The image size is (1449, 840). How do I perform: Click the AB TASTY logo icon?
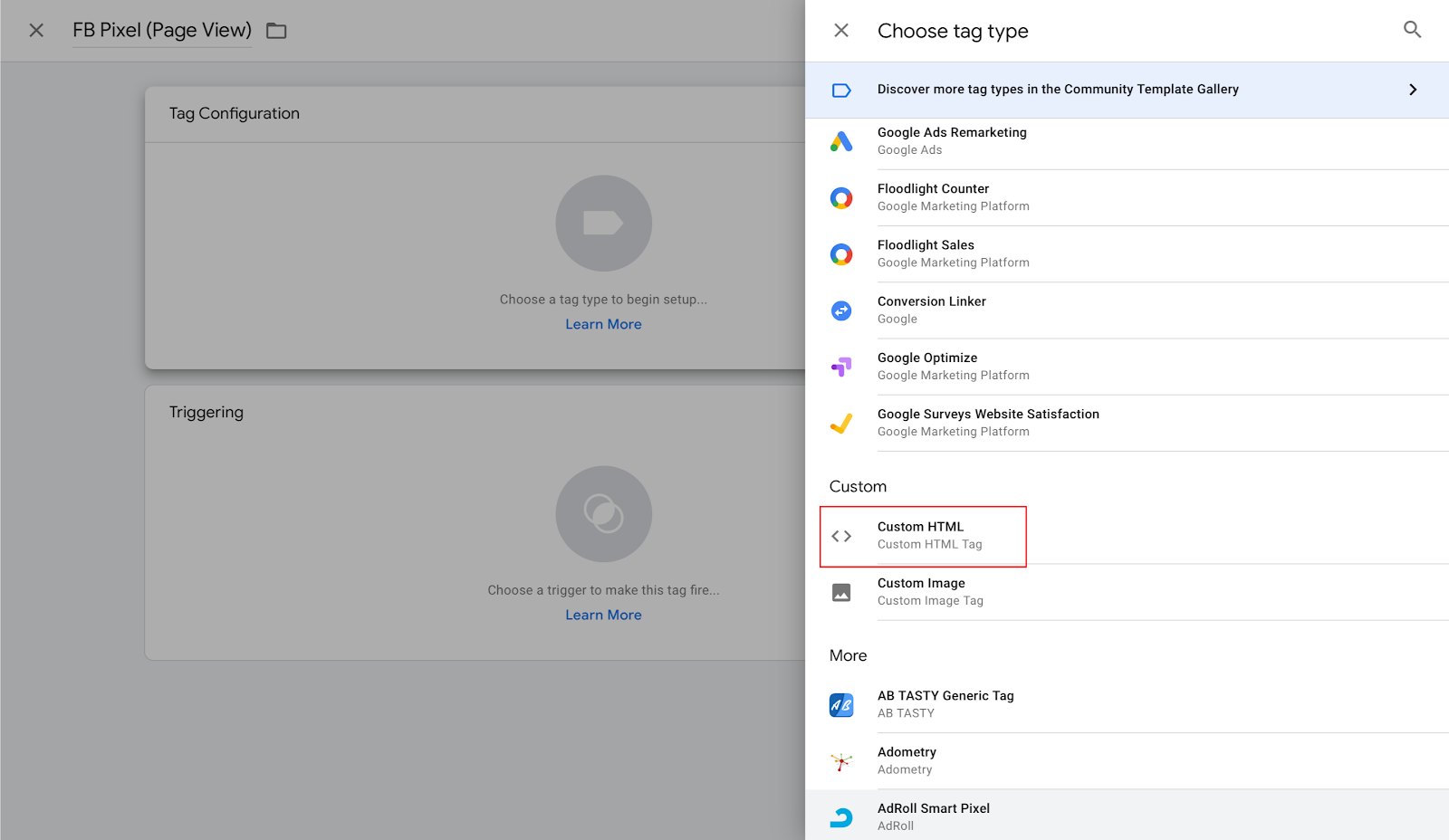[841, 705]
